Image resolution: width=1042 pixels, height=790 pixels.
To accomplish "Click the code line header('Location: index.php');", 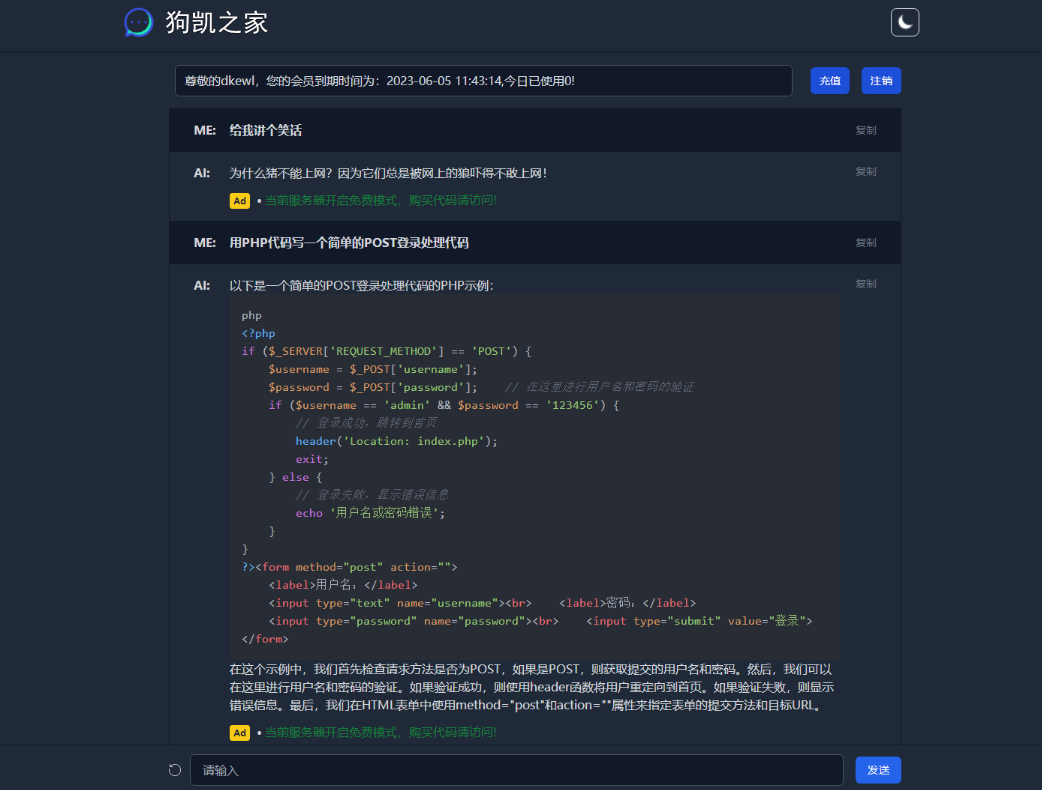I will (396, 441).
